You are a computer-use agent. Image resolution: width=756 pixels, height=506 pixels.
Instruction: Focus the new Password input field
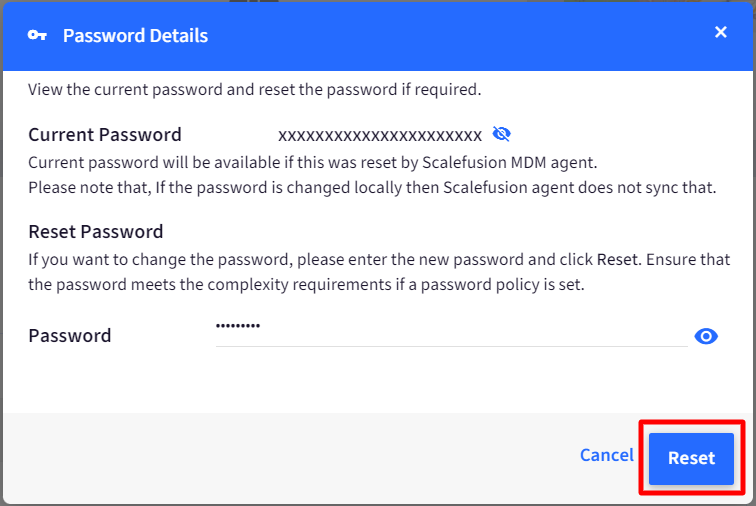tap(451, 332)
